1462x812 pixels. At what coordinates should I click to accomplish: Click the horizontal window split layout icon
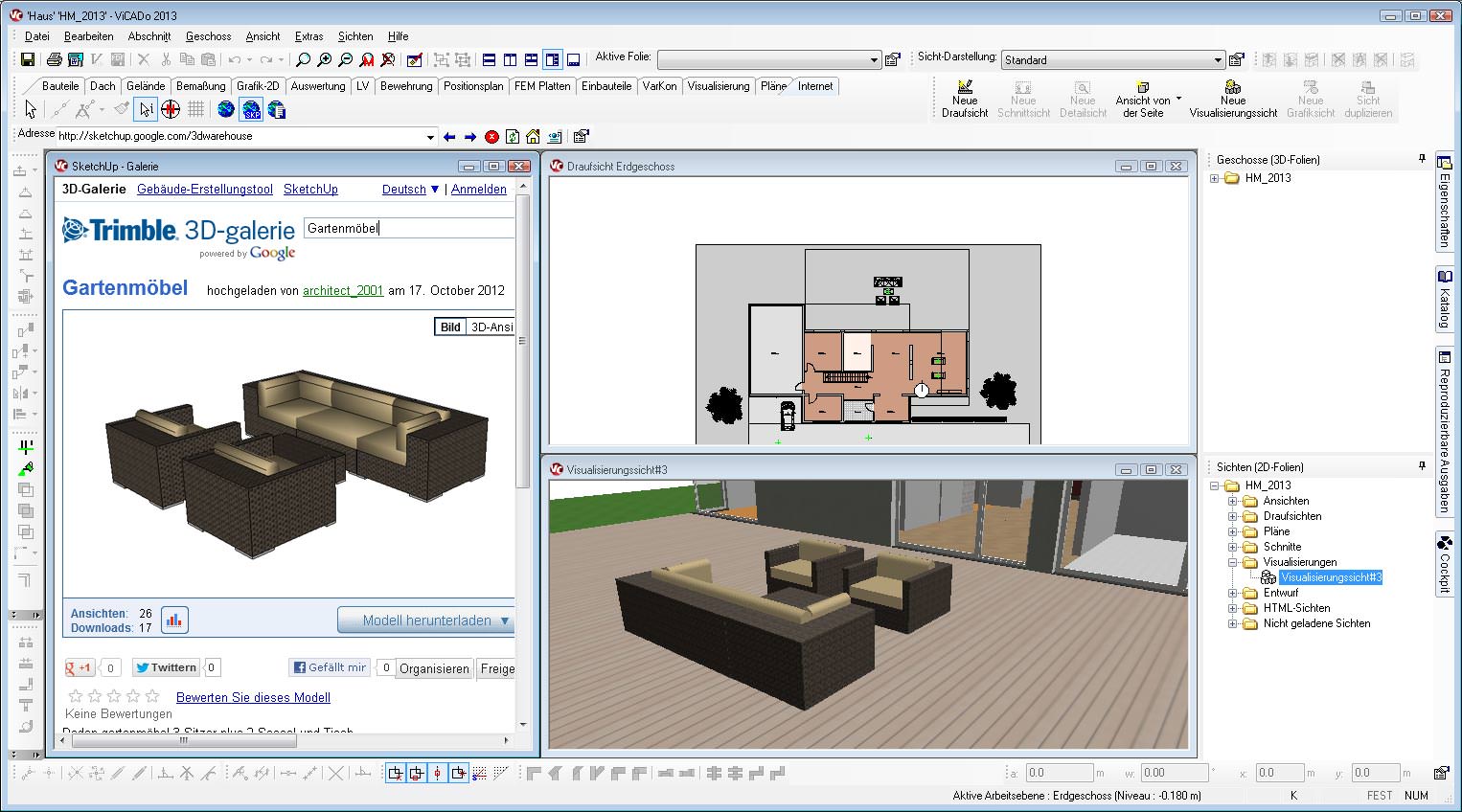pos(490,59)
